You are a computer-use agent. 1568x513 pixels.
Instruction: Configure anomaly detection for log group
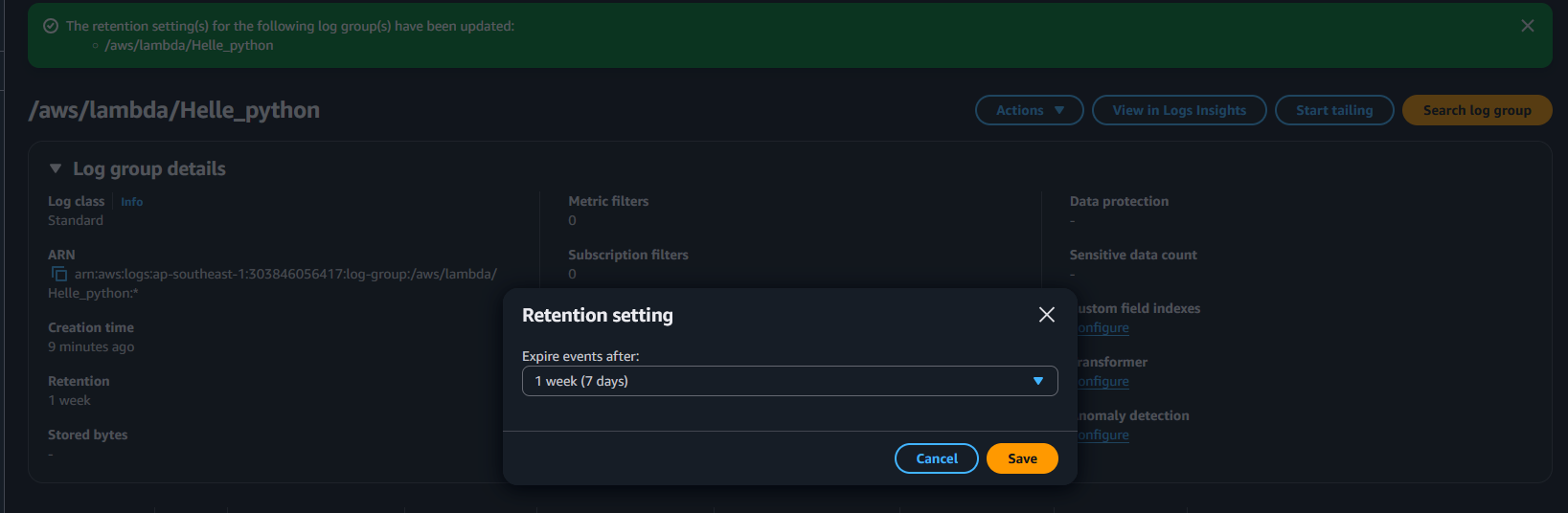pos(1103,435)
